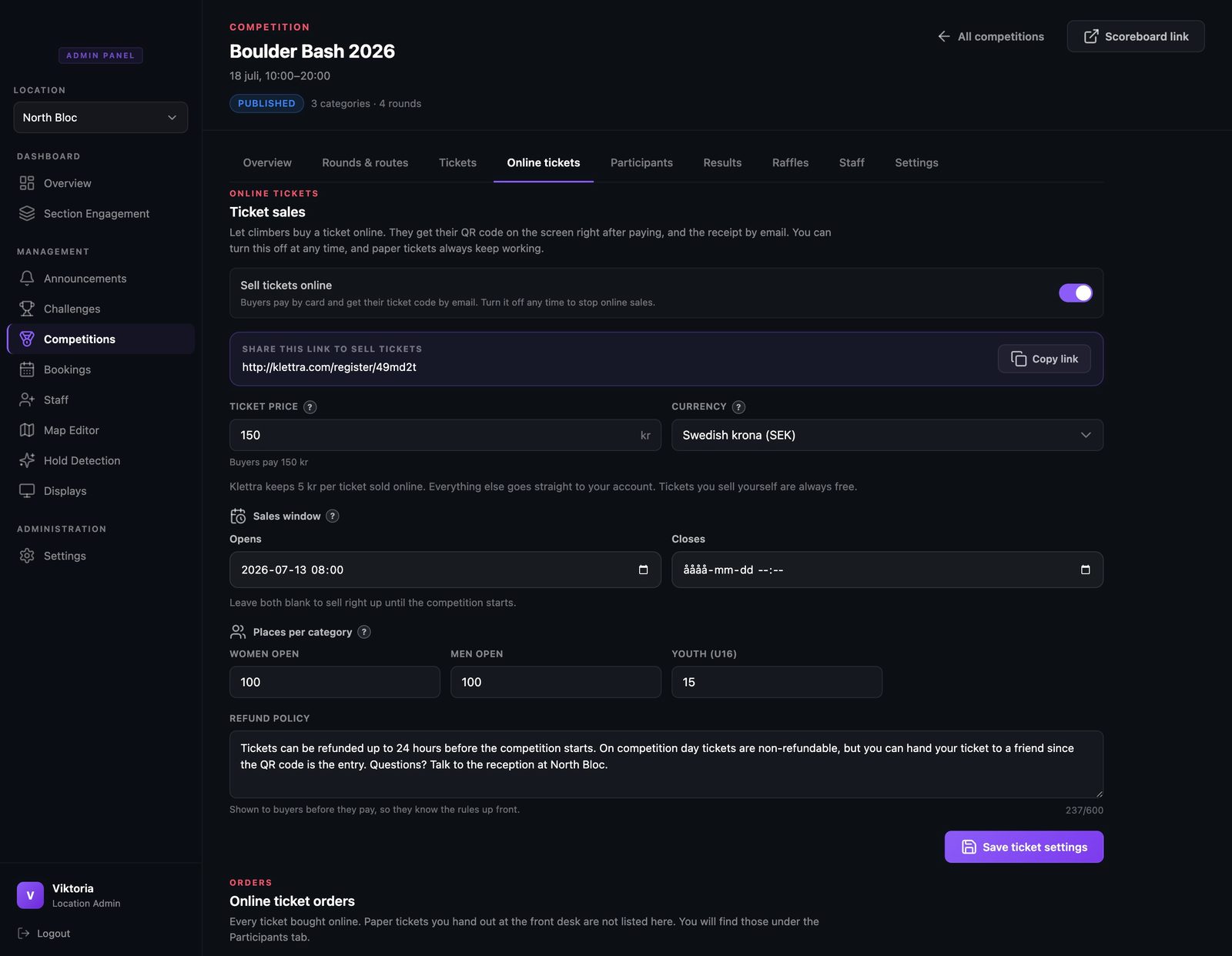Open the Raffles tab

point(790,162)
